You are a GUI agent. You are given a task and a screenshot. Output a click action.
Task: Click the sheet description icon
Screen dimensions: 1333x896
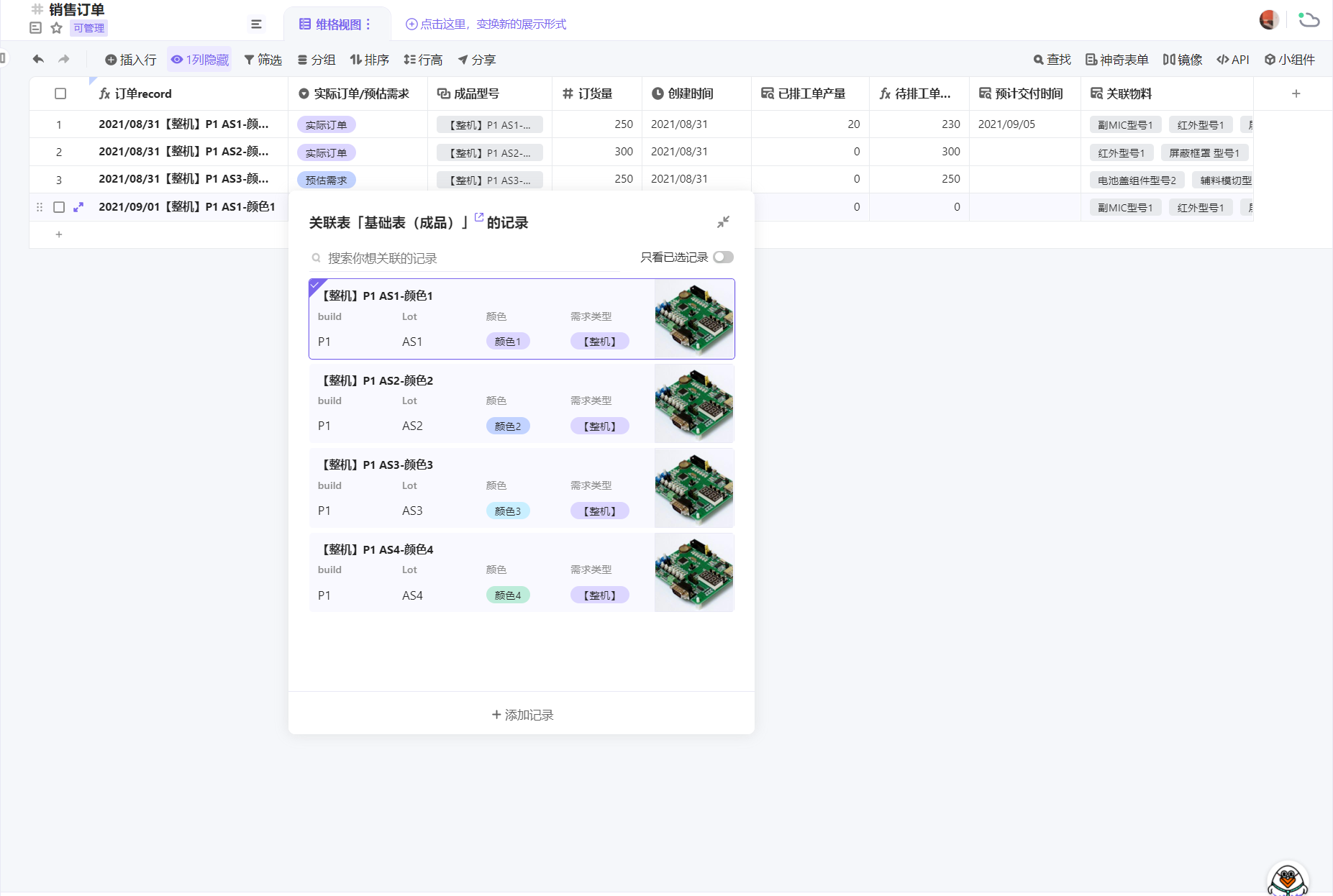point(35,28)
